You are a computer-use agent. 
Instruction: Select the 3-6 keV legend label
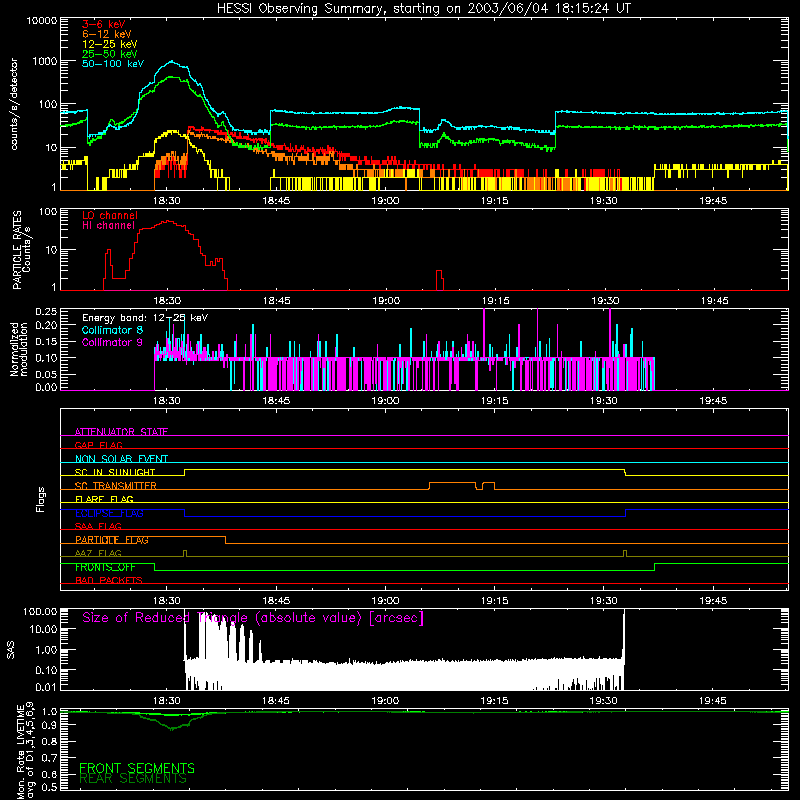click(104, 24)
